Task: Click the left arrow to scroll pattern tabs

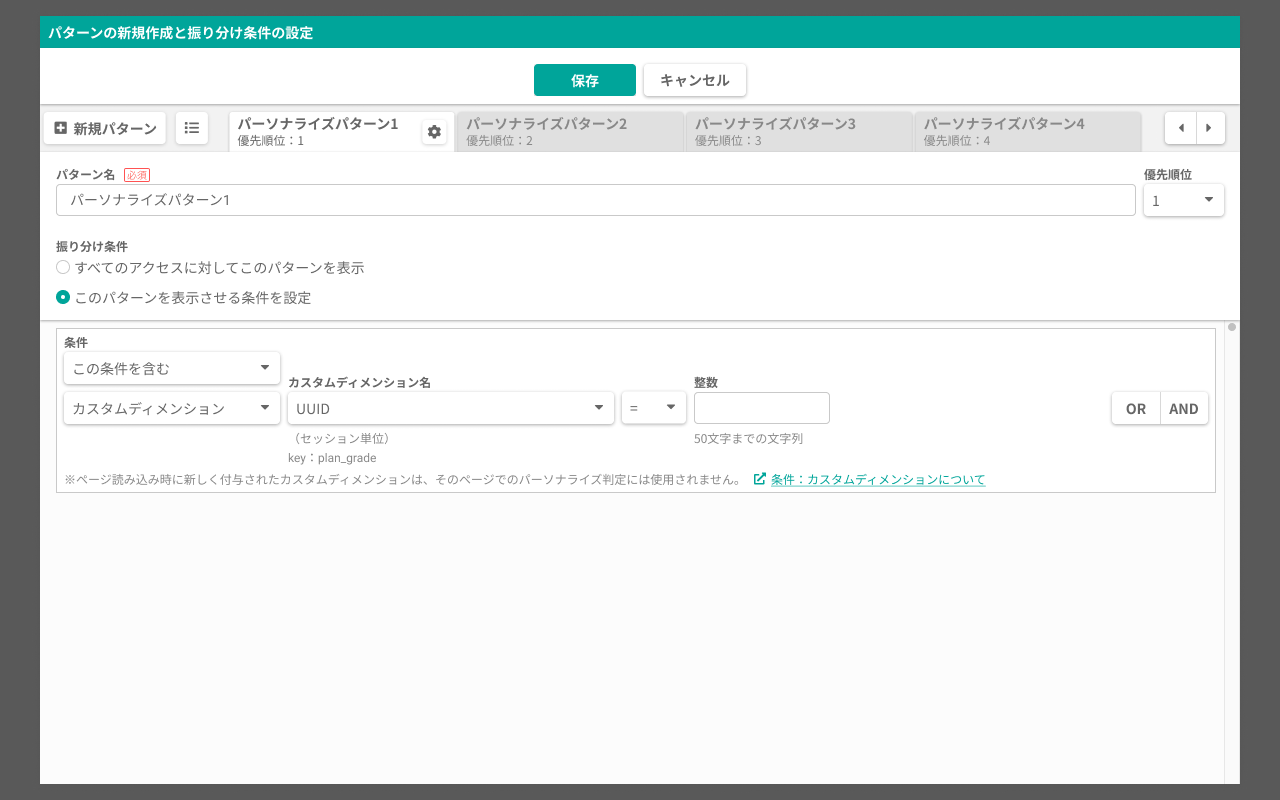Action: pos(1181,128)
